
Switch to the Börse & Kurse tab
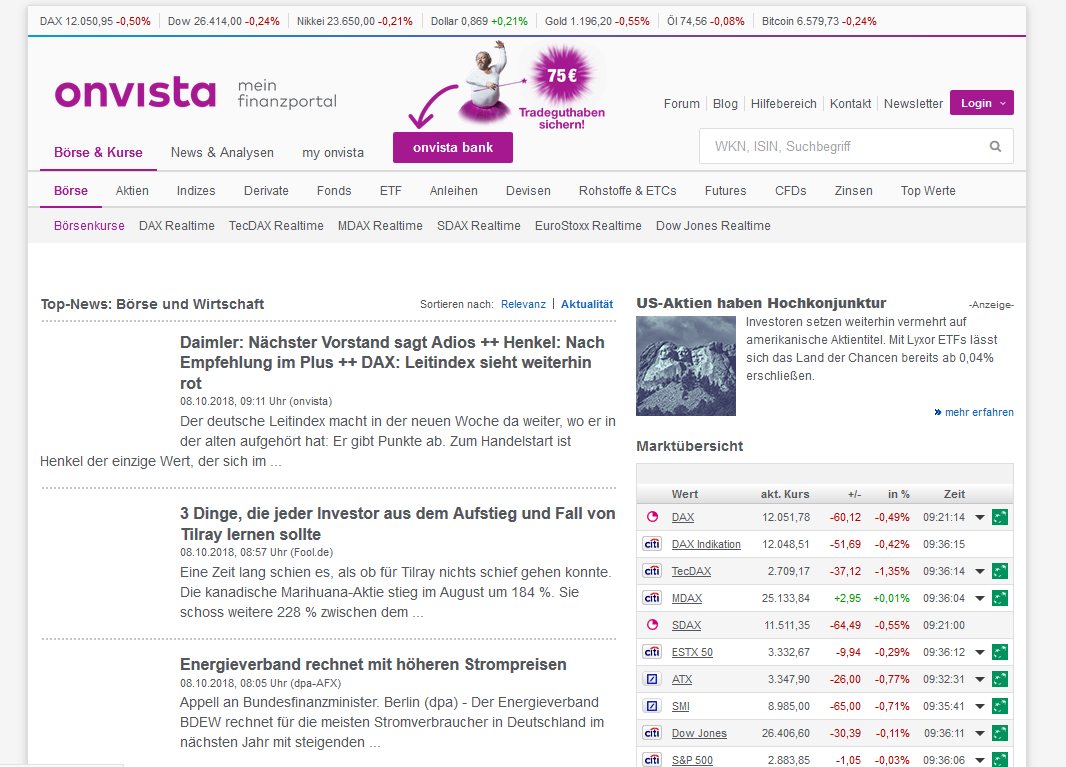[99, 152]
